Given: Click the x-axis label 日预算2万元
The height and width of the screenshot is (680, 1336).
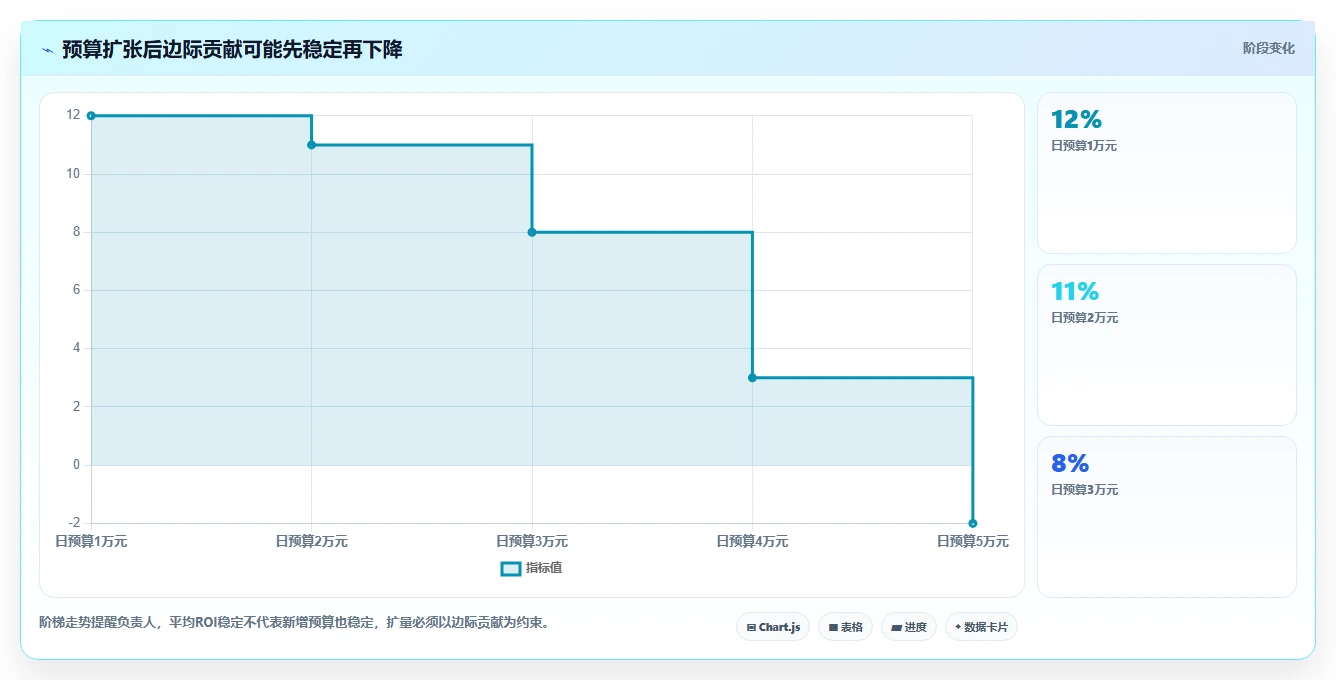Looking at the screenshot, I should pyautogui.click(x=311, y=541).
